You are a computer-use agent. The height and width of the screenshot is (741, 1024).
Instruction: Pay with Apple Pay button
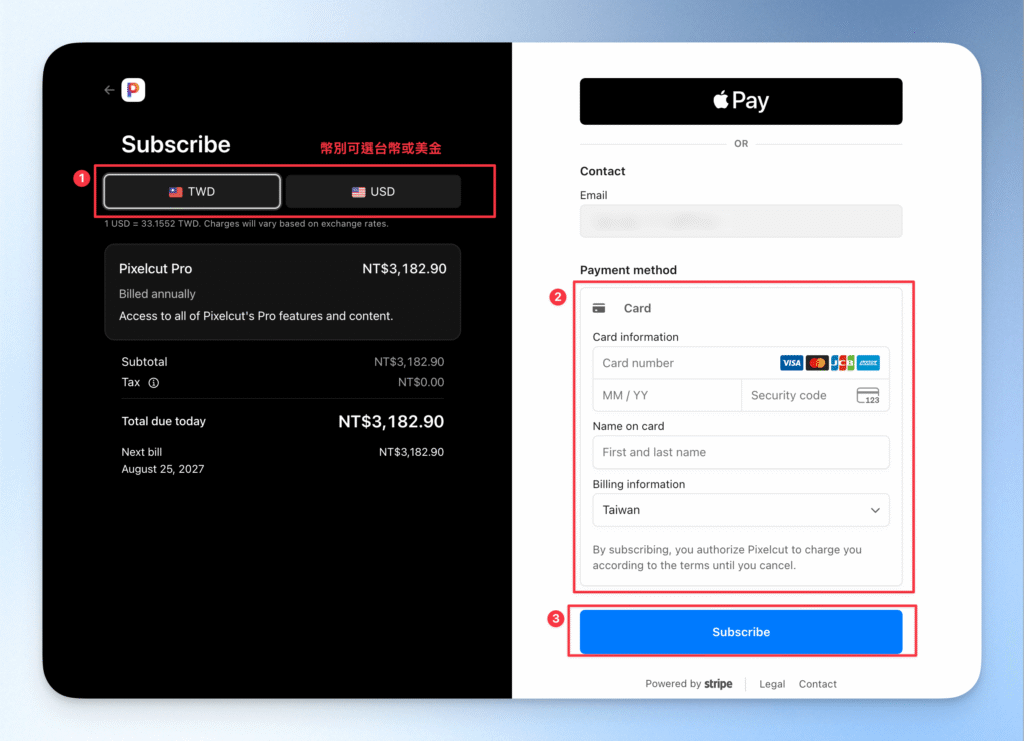click(x=741, y=101)
